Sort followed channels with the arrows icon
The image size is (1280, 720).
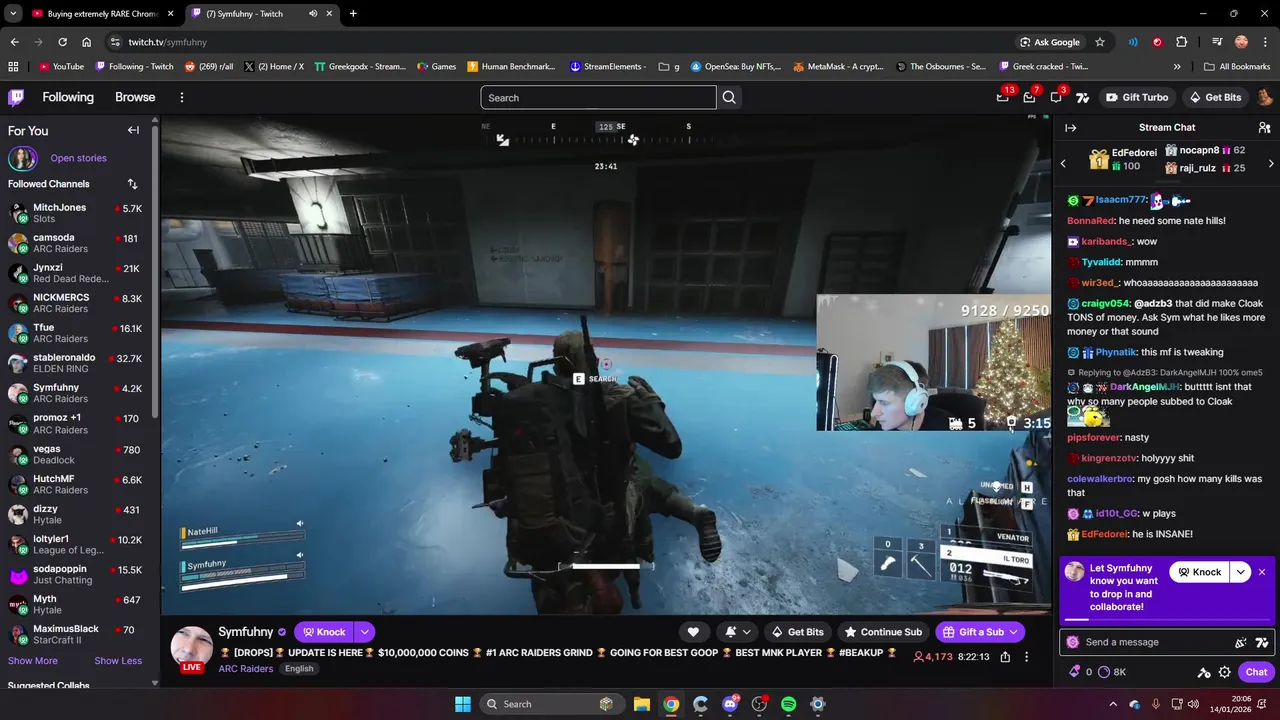pos(133,184)
